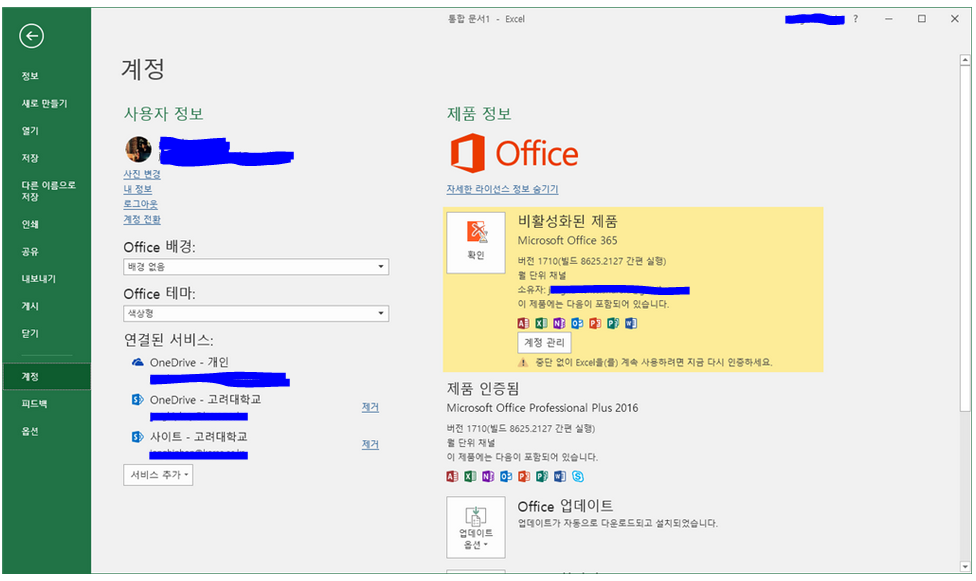The image size is (976, 581).
Task: Click the 내 정보 link
Action: pos(138,189)
